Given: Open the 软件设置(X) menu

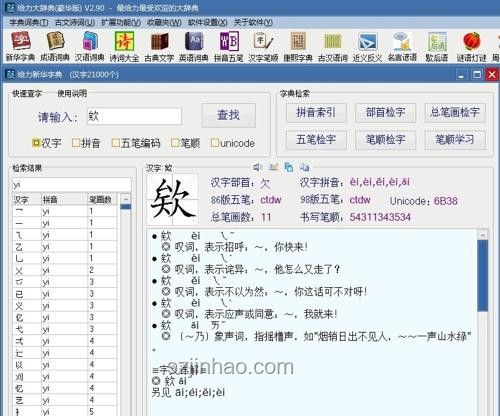Looking at the screenshot, I should (207, 22).
